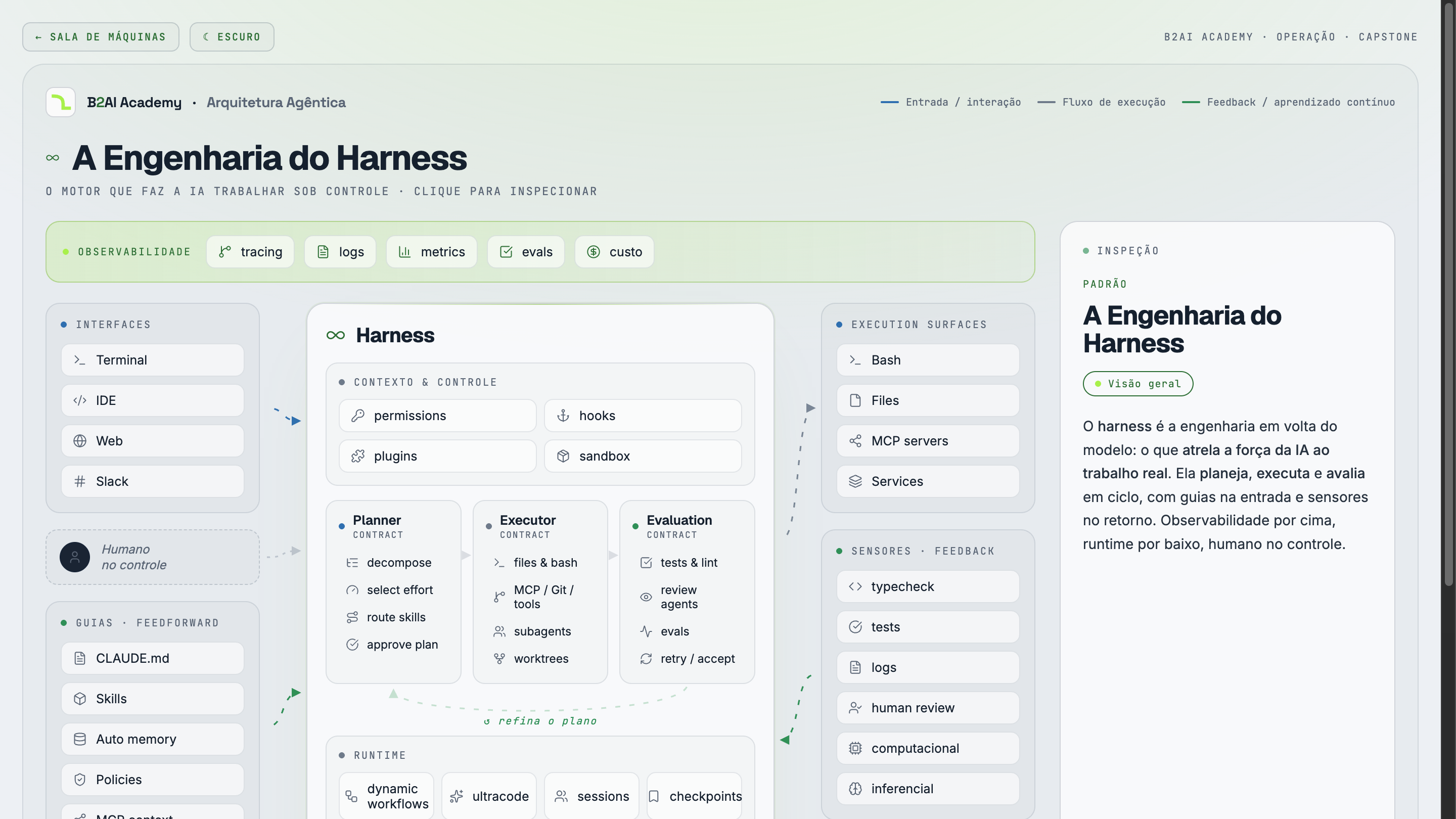Screen dimensions: 1456x819
Task: Select the subagents executor step
Action: (x=540, y=631)
